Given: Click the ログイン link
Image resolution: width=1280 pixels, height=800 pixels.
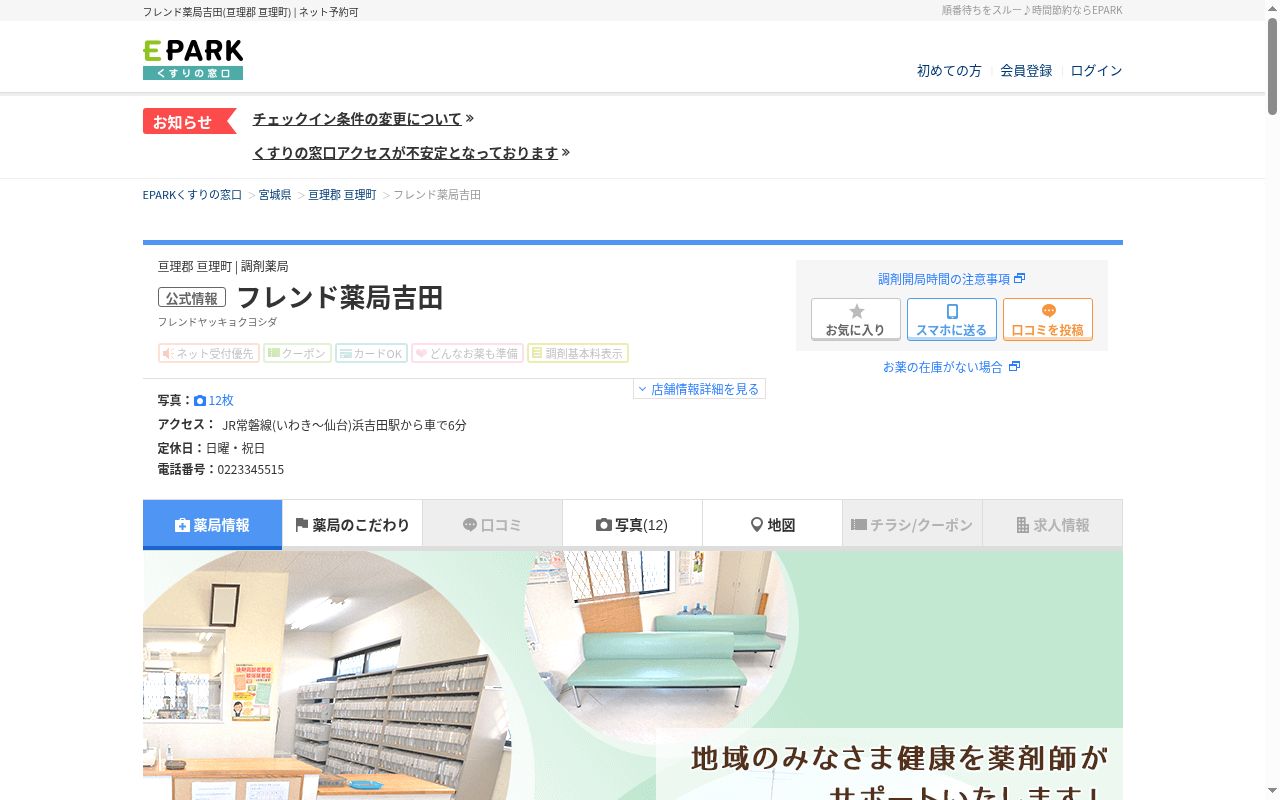Looking at the screenshot, I should click(x=1096, y=71).
